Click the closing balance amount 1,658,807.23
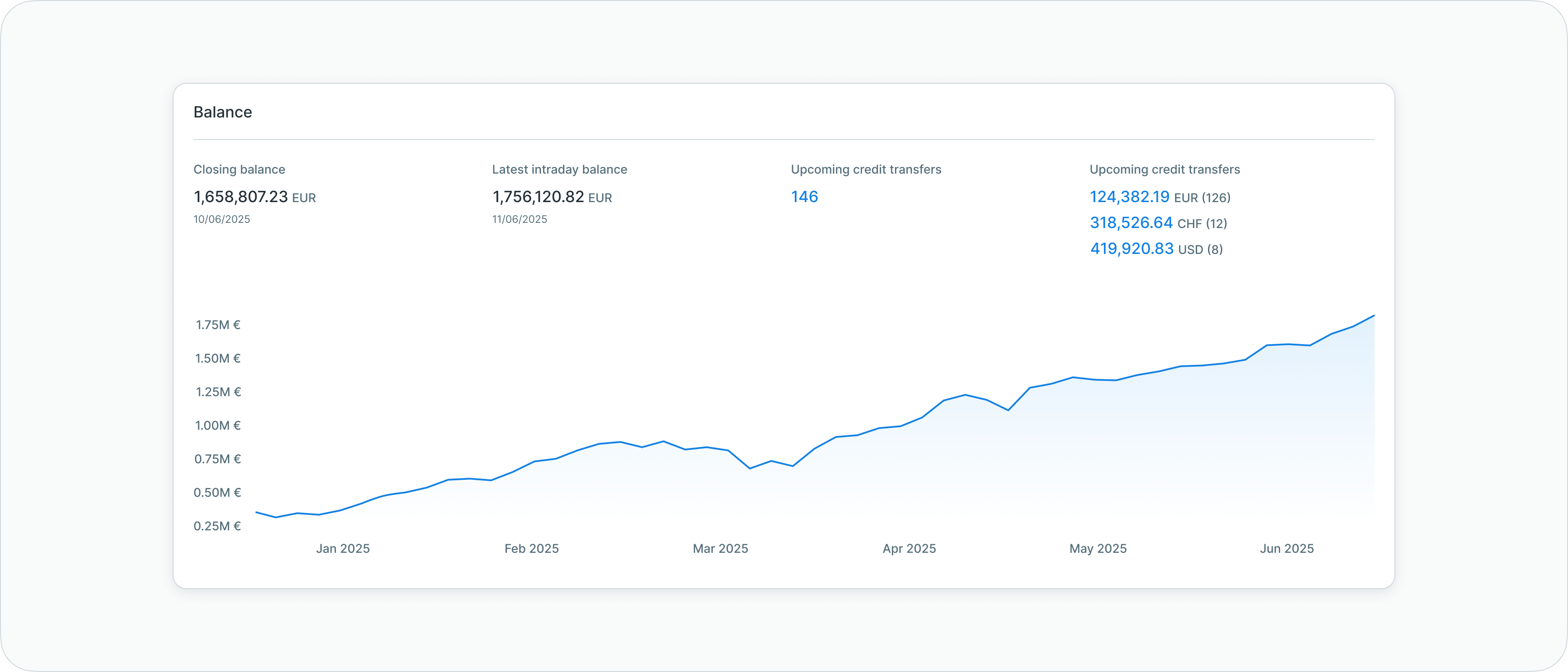1568x672 pixels. tap(240, 197)
